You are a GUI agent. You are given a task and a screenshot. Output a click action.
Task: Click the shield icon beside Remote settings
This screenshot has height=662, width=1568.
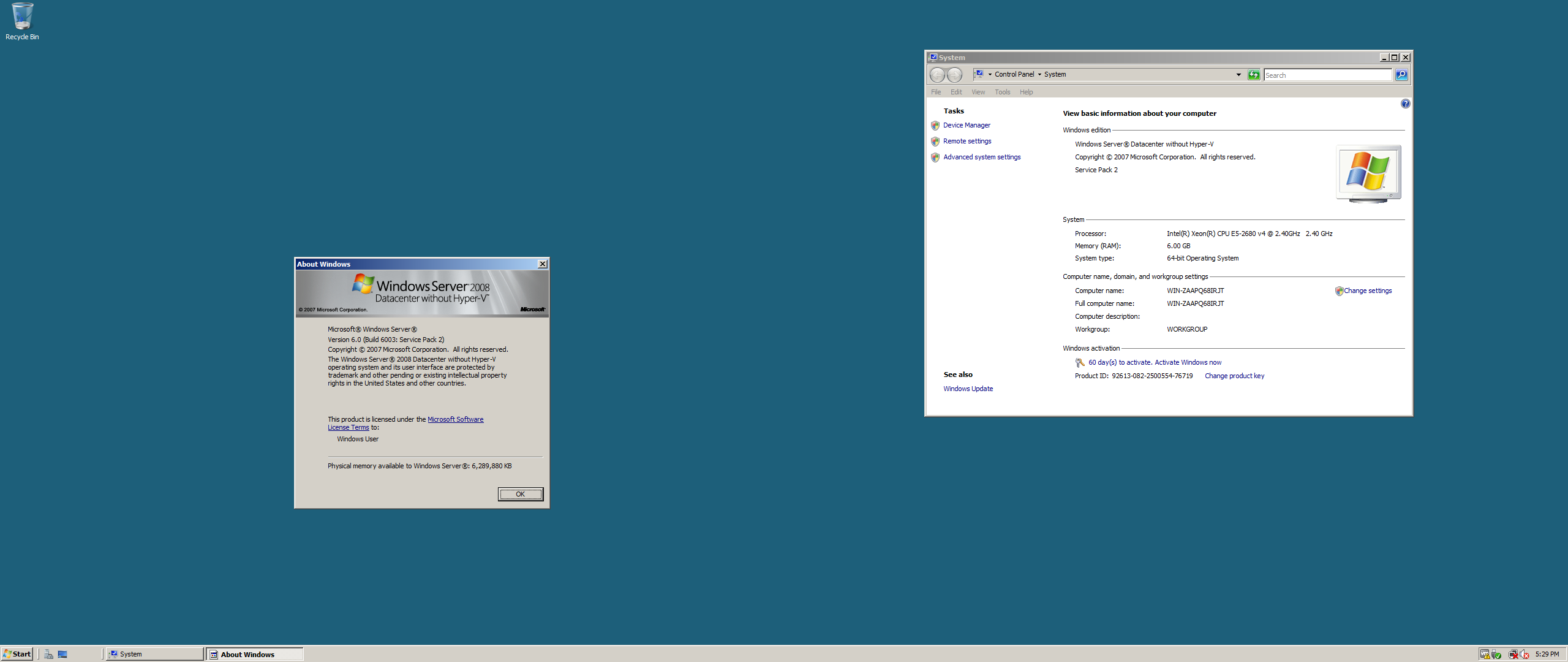[935, 142]
